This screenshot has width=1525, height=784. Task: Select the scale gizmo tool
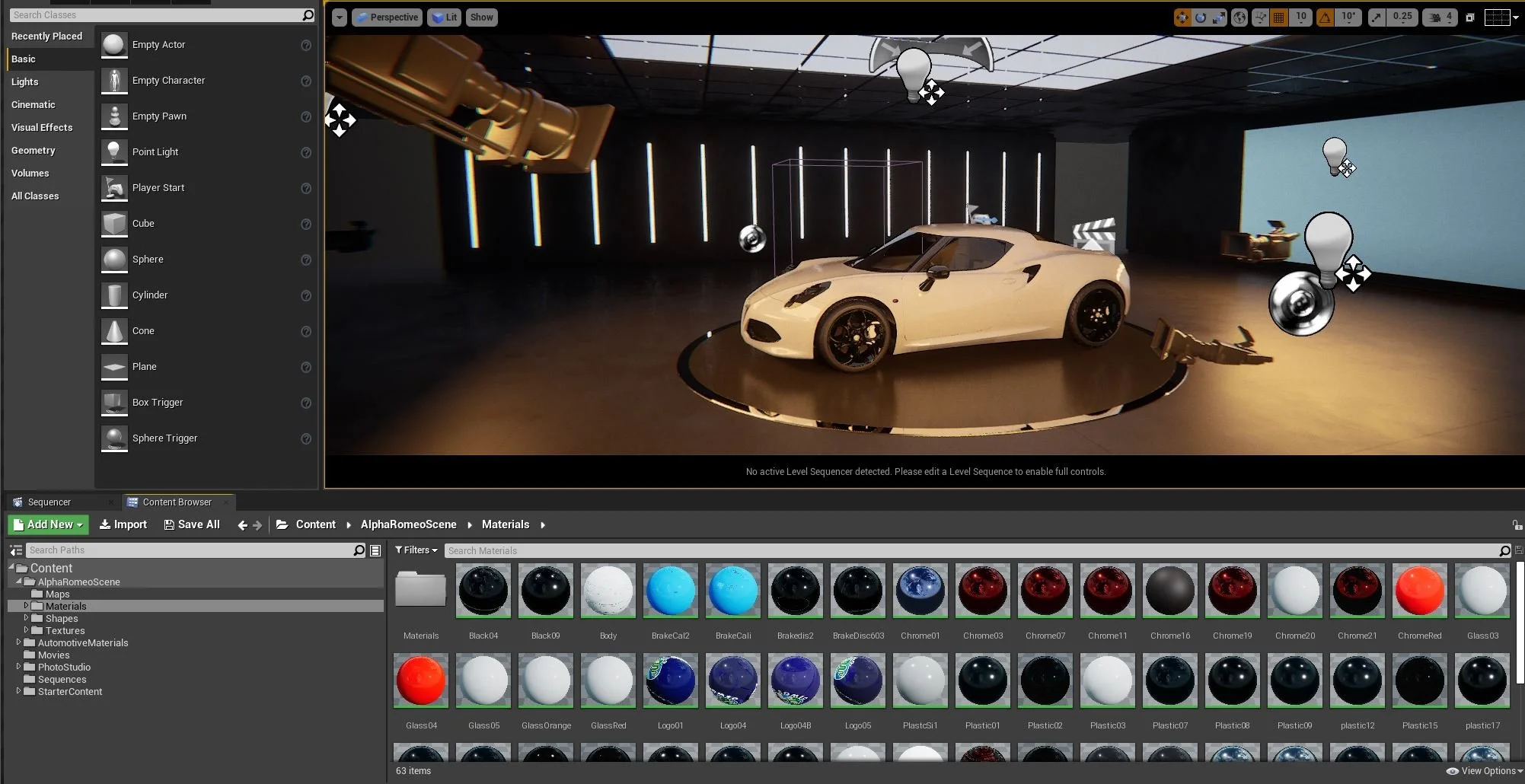(1219, 18)
